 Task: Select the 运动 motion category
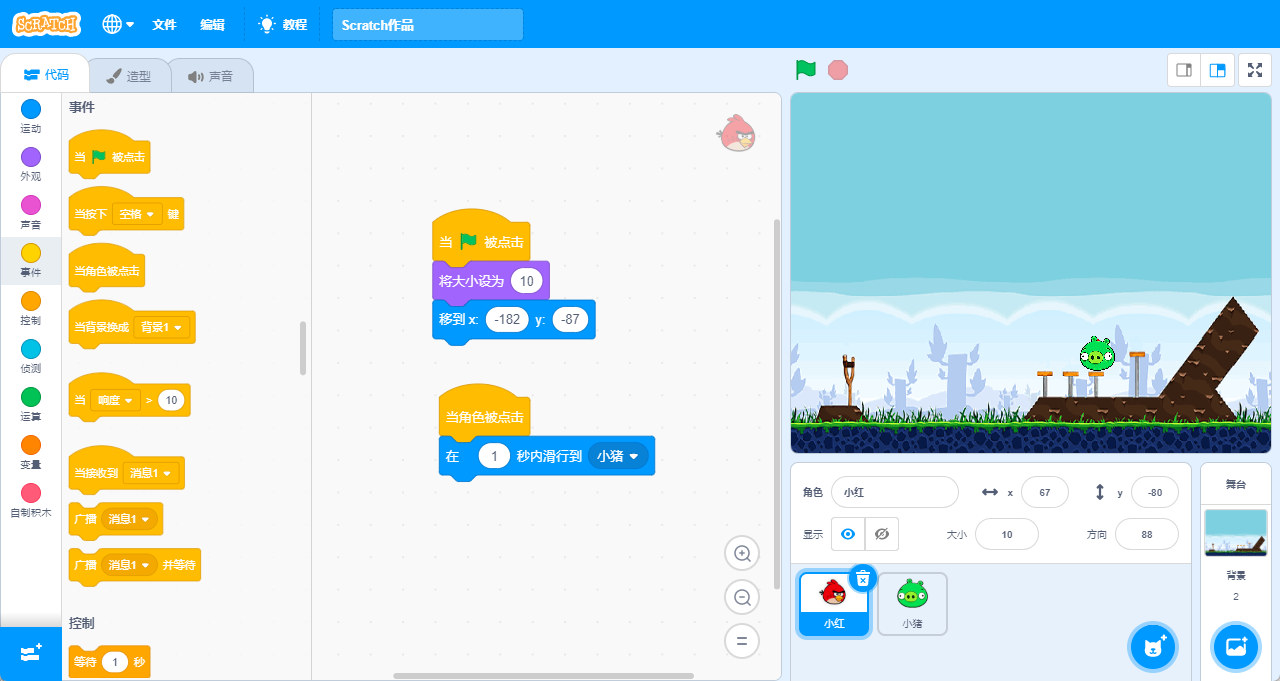[x=31, y=116]
